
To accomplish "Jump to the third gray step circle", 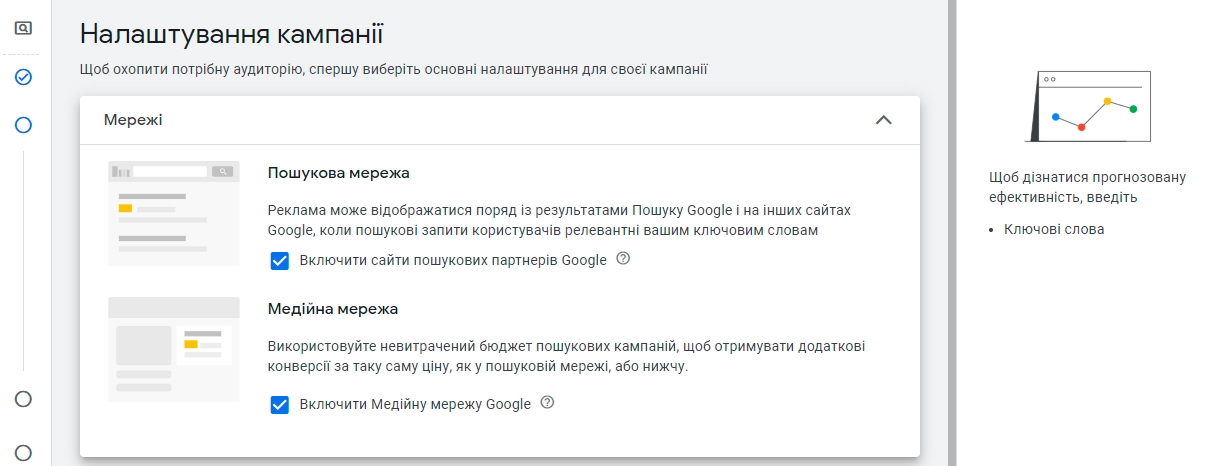I will [x=24, y=399].
